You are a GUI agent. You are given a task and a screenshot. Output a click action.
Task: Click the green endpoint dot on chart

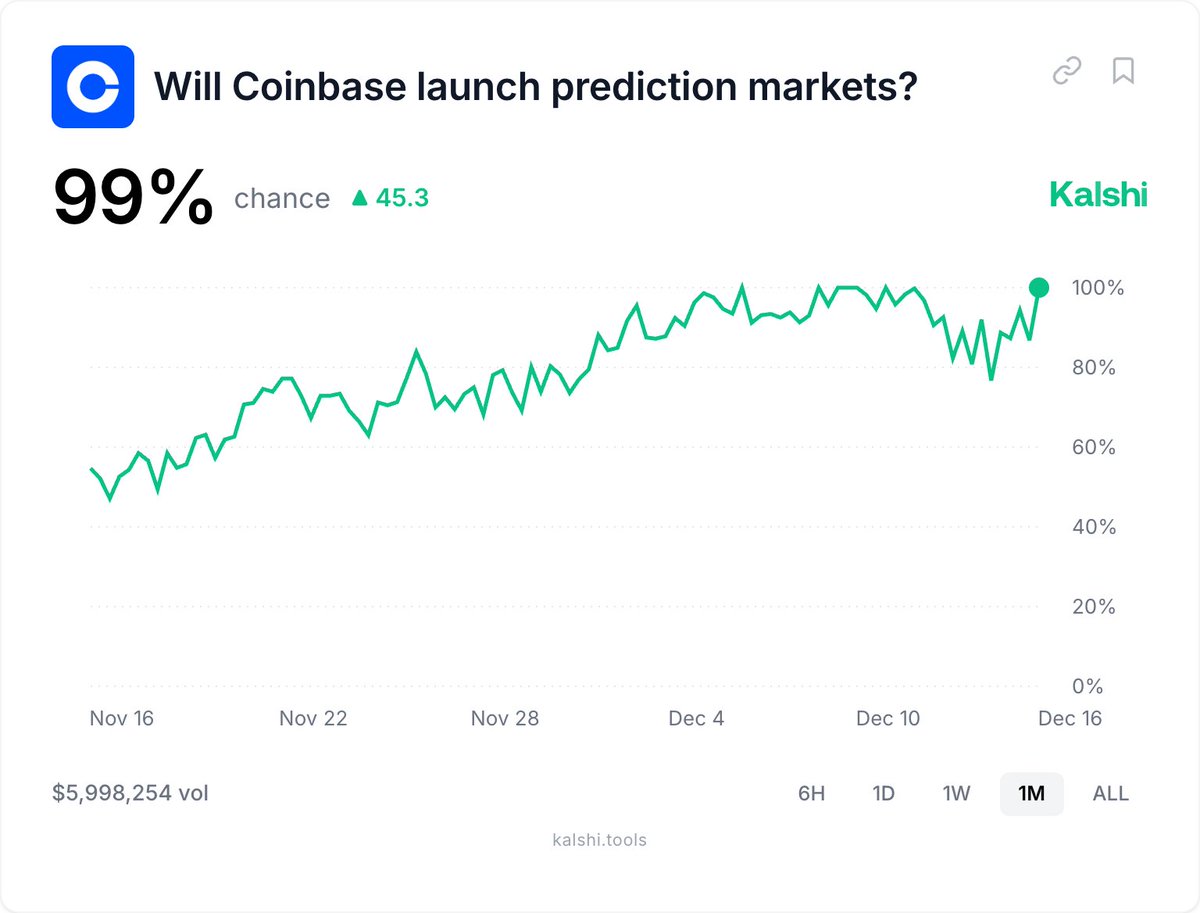(x=1039, y=288)
